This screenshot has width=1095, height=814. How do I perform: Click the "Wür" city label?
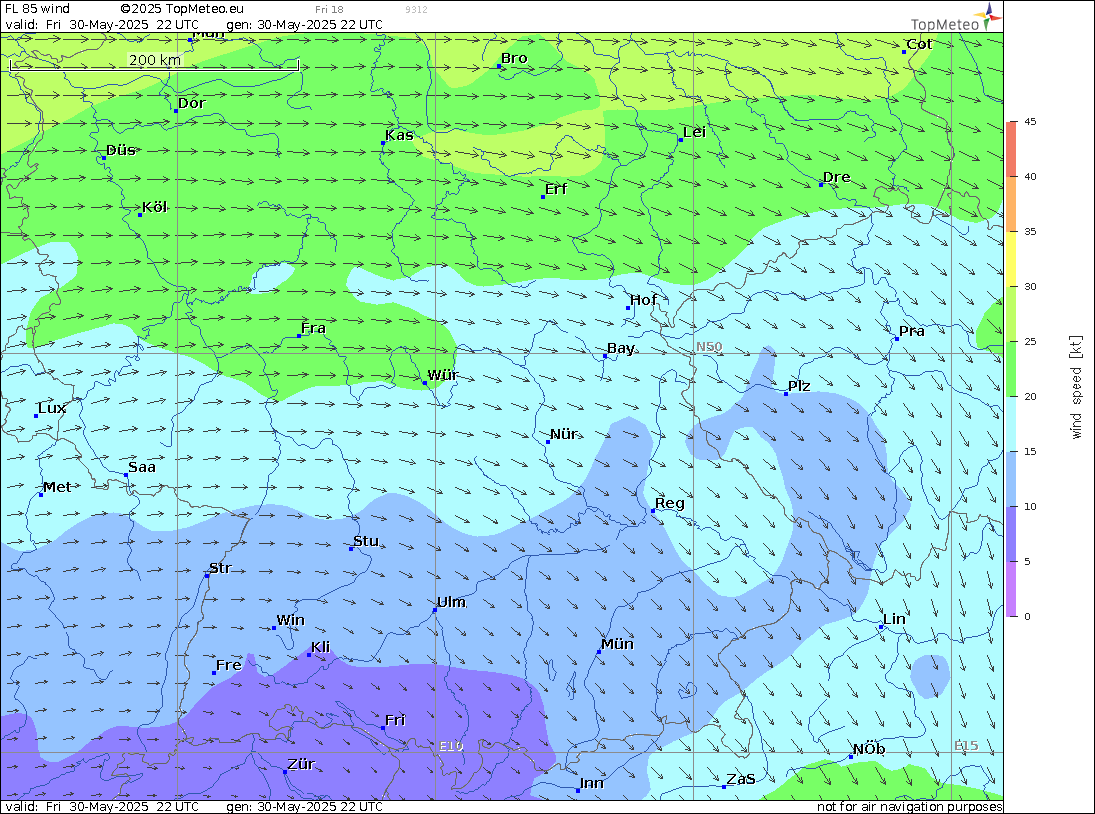[443, 375]
